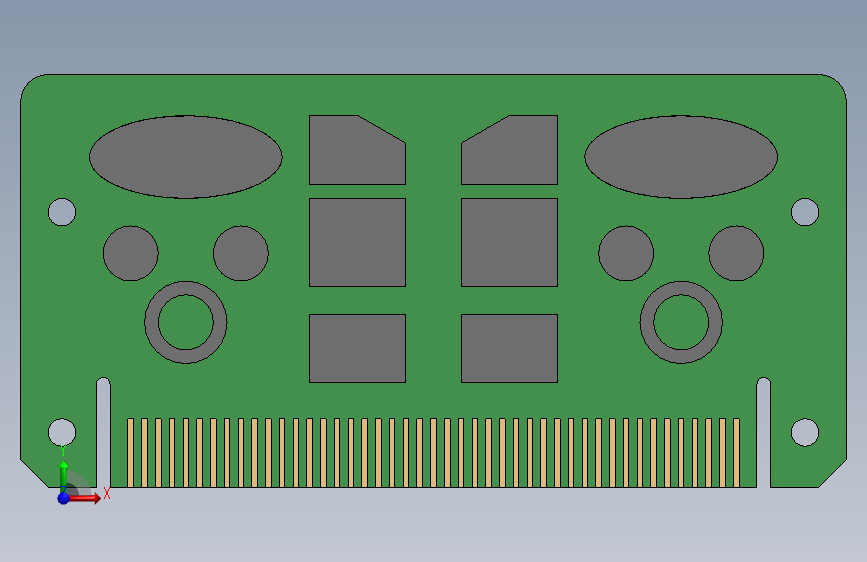
Task: Select the lower-left mounting hole above the triad
Action: 62,432
